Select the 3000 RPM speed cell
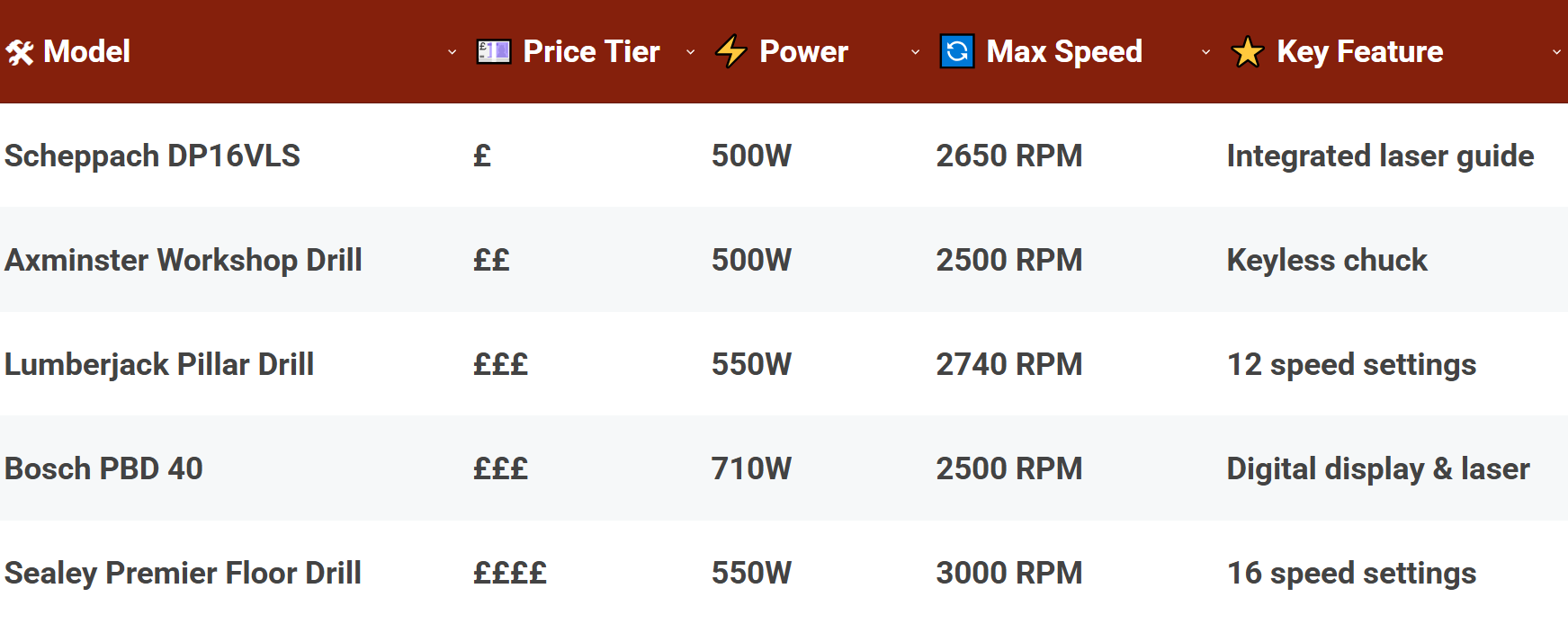 point(1008,574)
